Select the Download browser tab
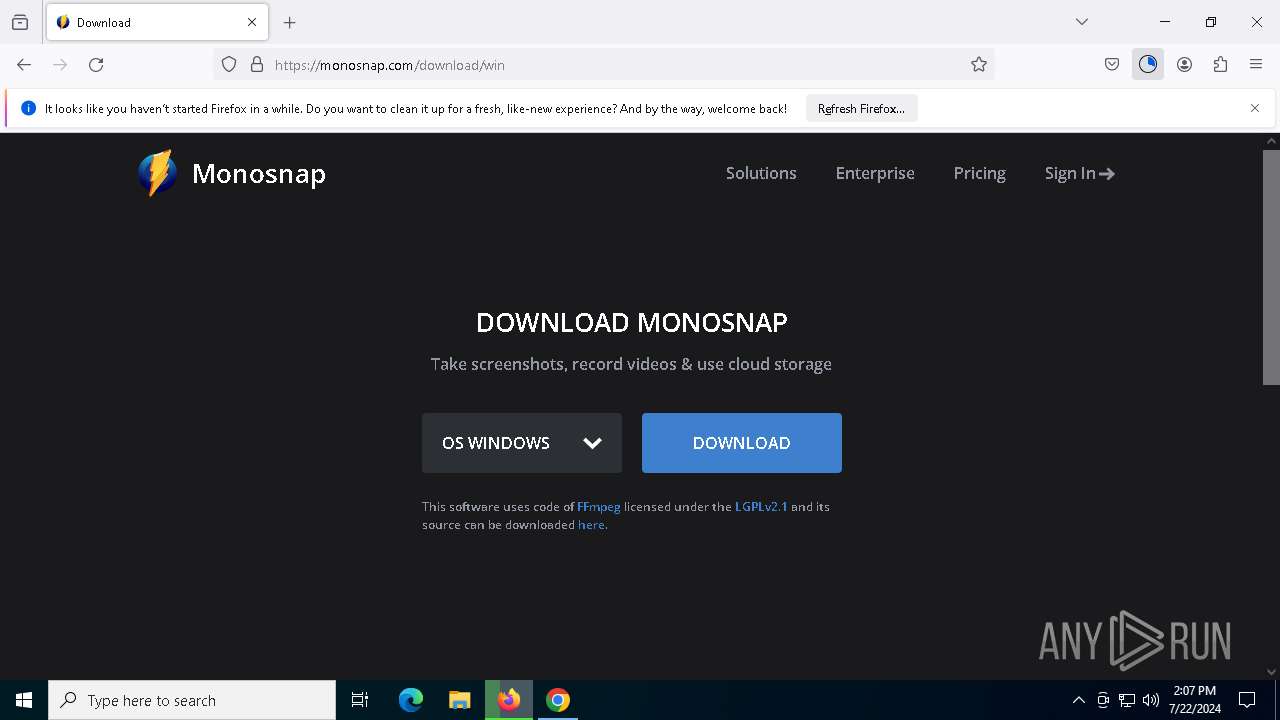Screen dimensions: 1280x720 click(x=157, y=22)
